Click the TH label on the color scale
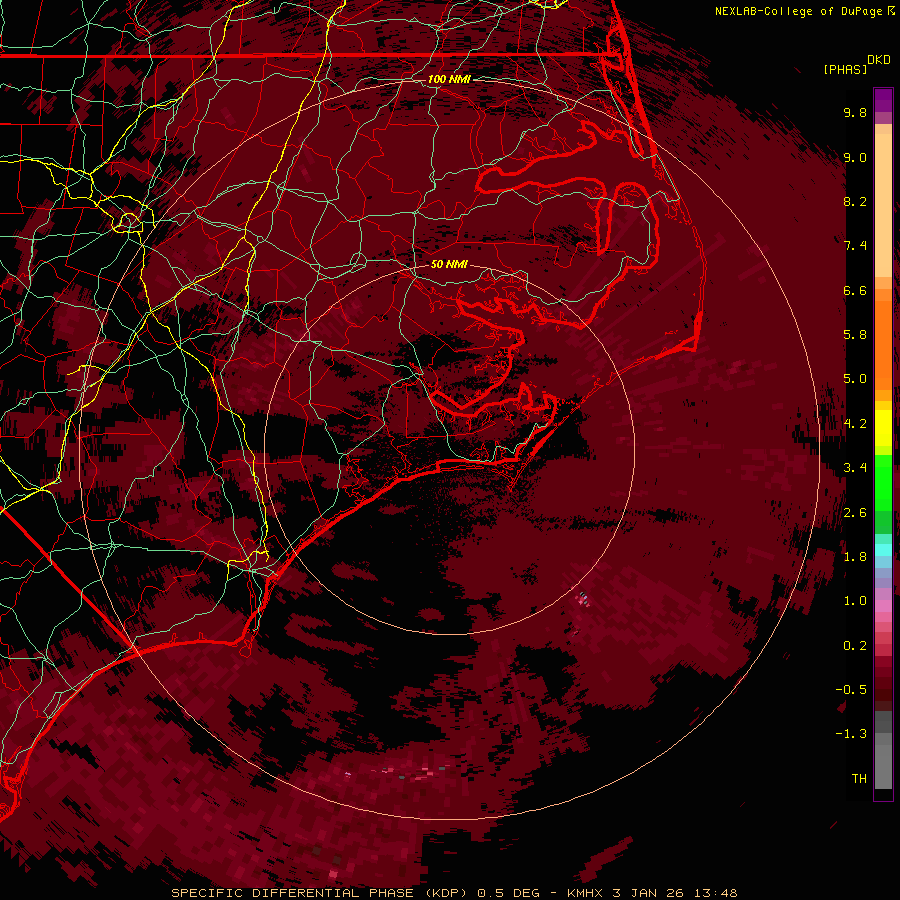Image resolution: width=900 pixels, height=900 pixels. tap(859, 779)
